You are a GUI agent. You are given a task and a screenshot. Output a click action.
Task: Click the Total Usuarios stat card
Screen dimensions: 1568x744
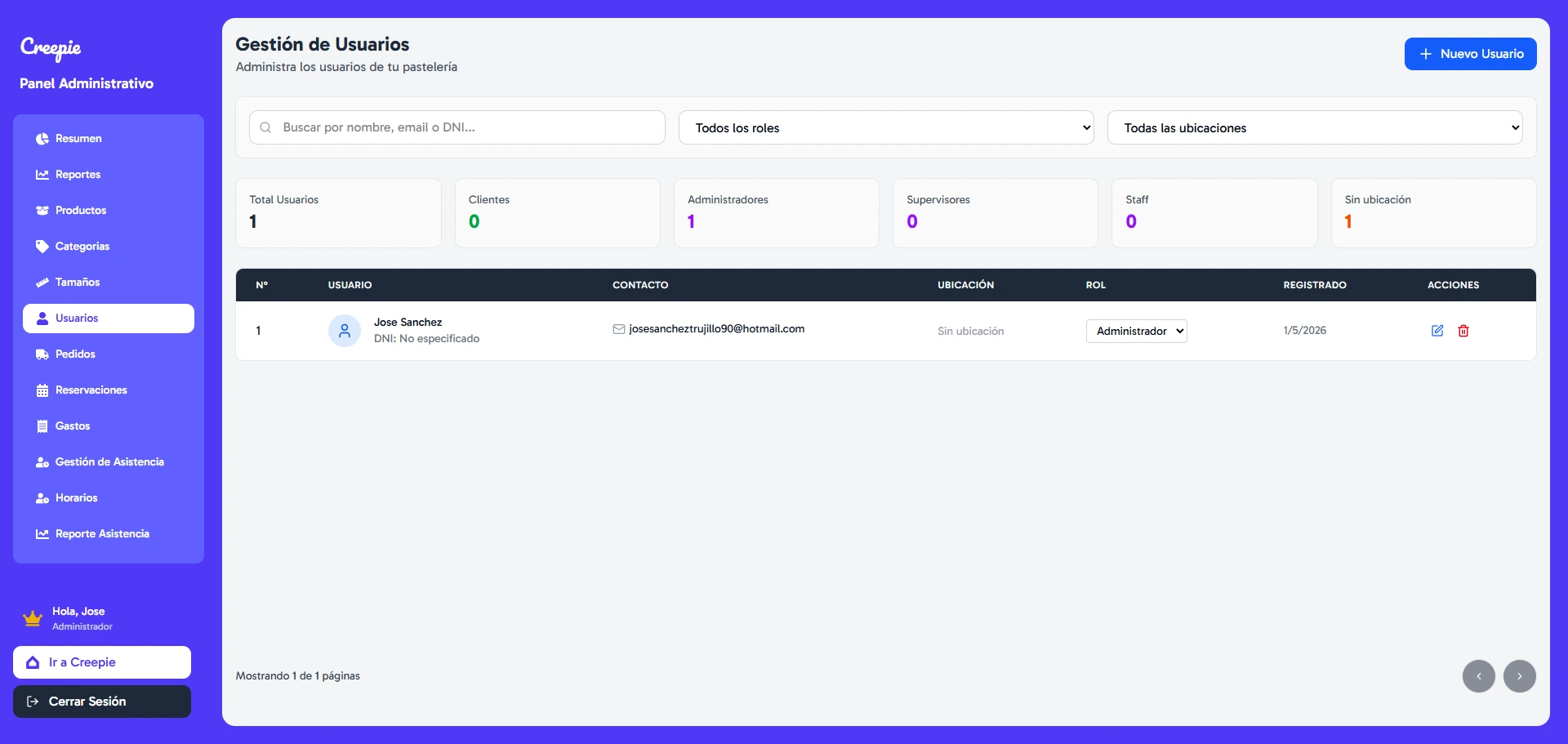pos(339,213)
